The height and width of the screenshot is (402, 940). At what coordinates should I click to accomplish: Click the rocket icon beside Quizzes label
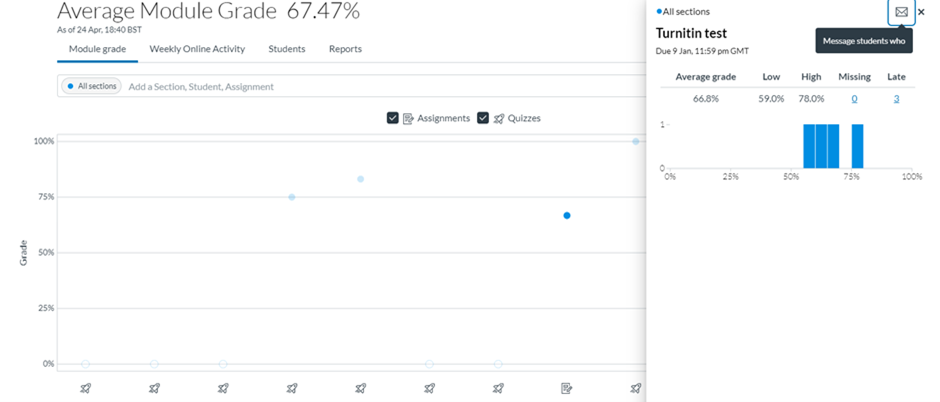click(x=499, y=118)
